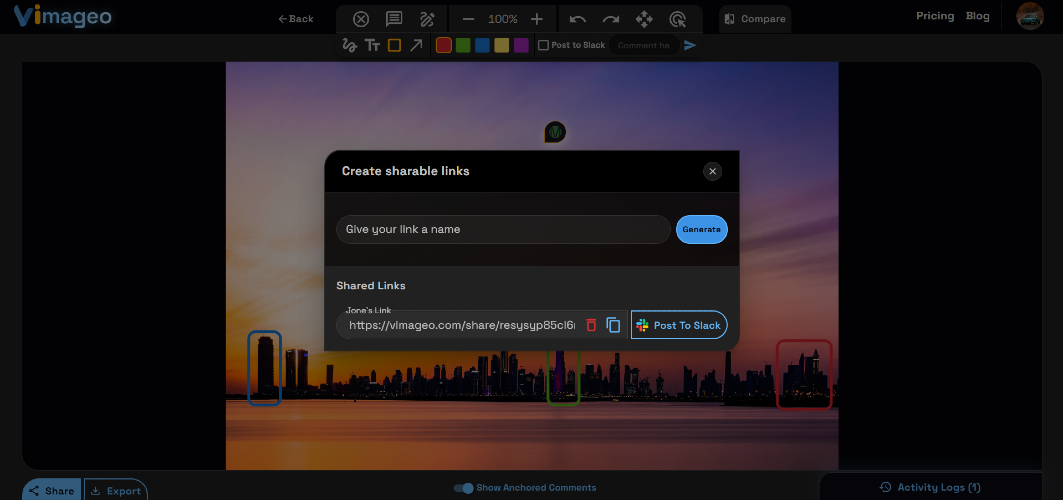Copy the shared link URL

pos(613,325)
